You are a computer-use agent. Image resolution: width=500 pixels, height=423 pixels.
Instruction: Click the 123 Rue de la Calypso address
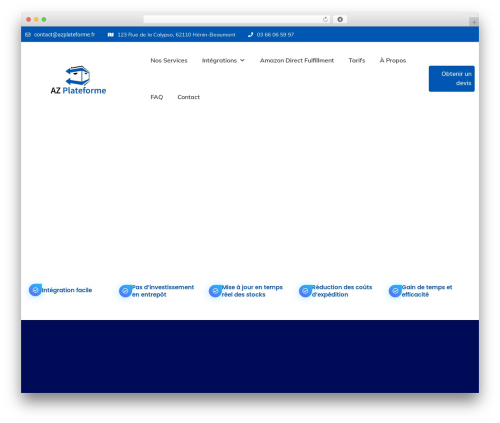point(176,35)
